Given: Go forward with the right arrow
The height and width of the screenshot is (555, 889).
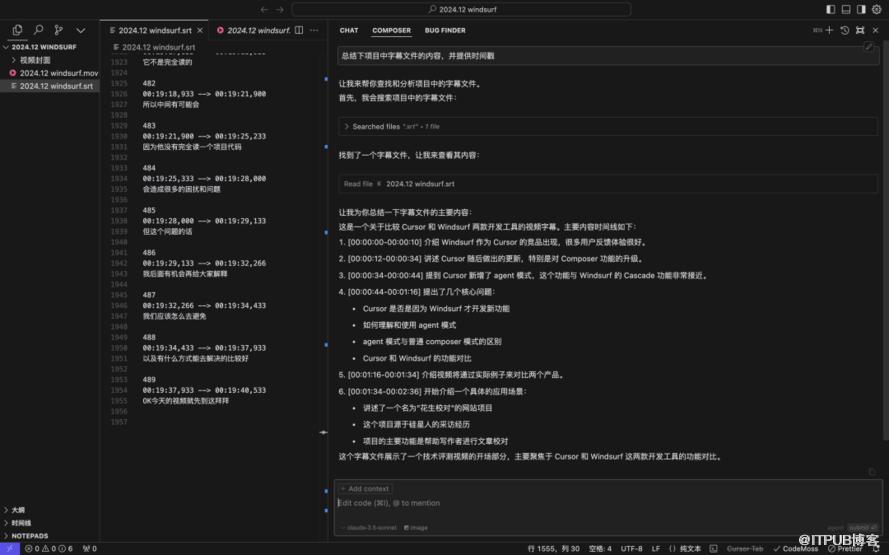Looking at the screenshot, I should [280, 9].
